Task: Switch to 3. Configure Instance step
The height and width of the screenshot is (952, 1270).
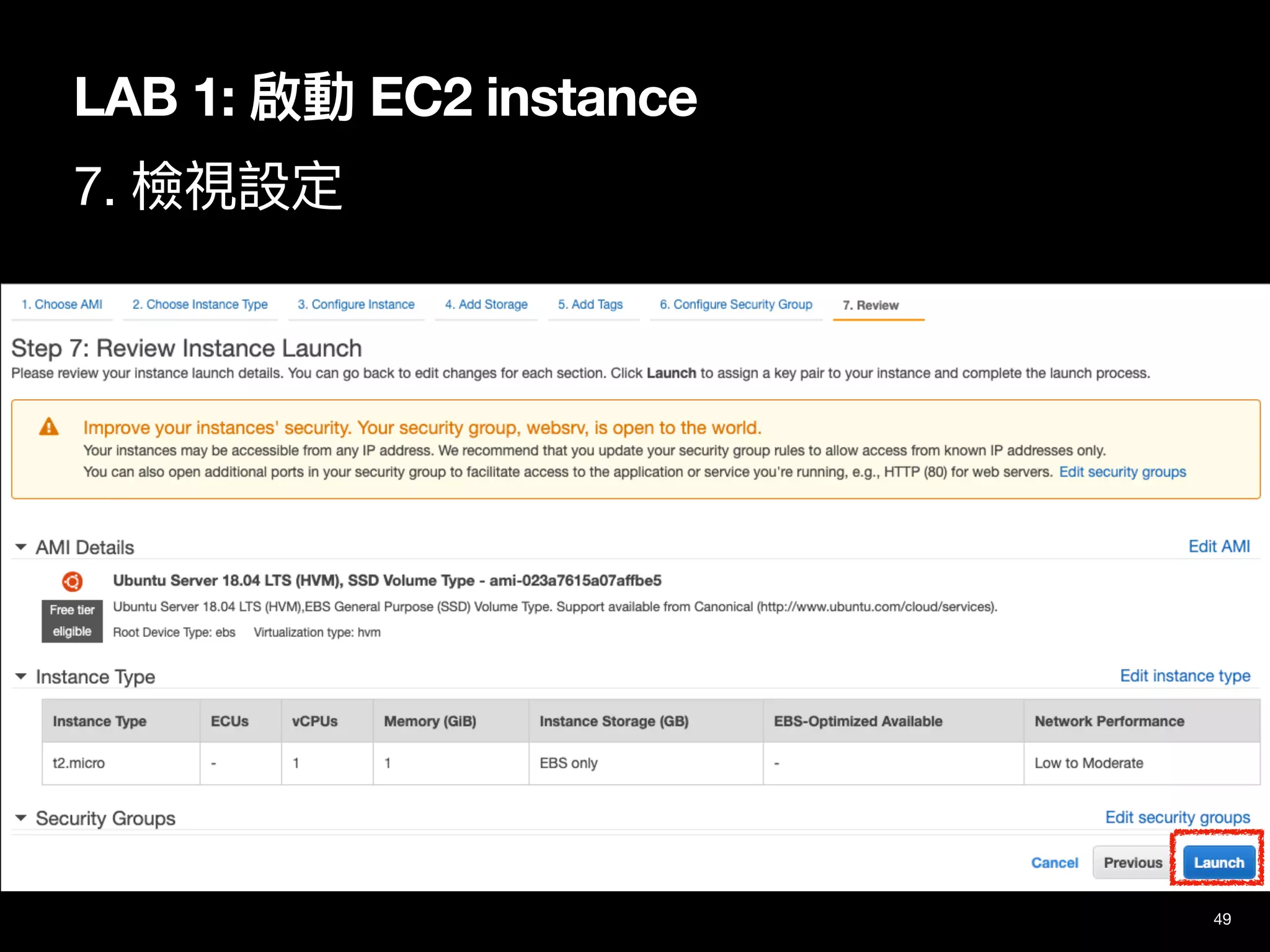Action: click(356, 304)
